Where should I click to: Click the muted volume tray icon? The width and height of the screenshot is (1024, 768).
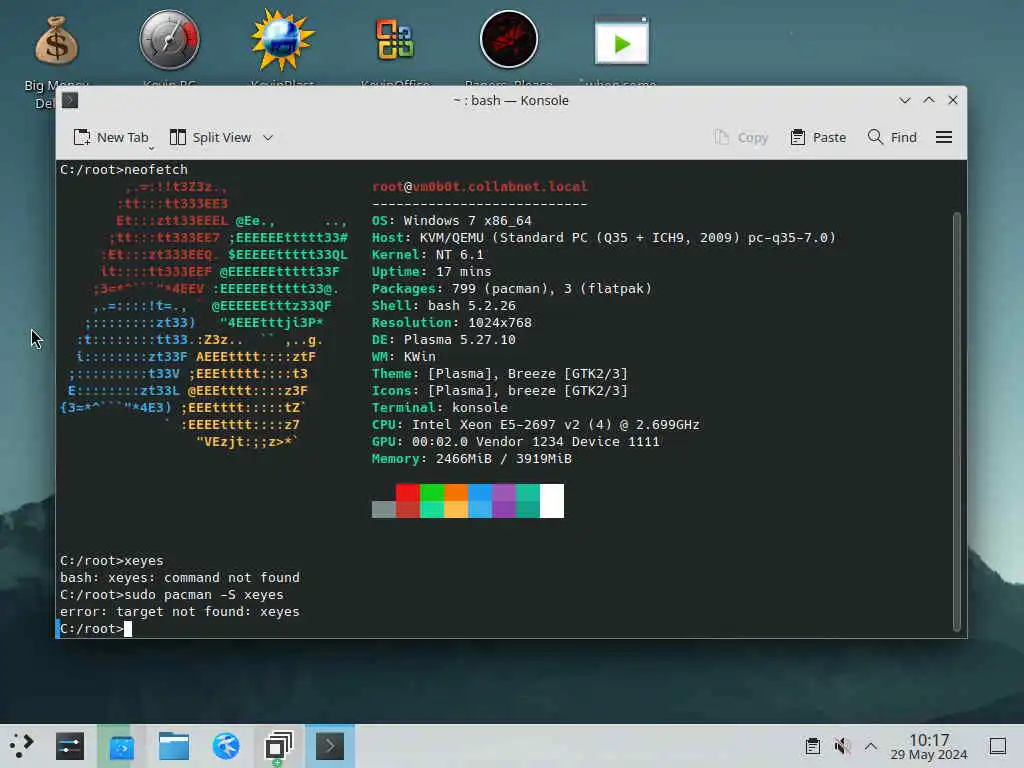pyautogui.click(x=842, y=746)
